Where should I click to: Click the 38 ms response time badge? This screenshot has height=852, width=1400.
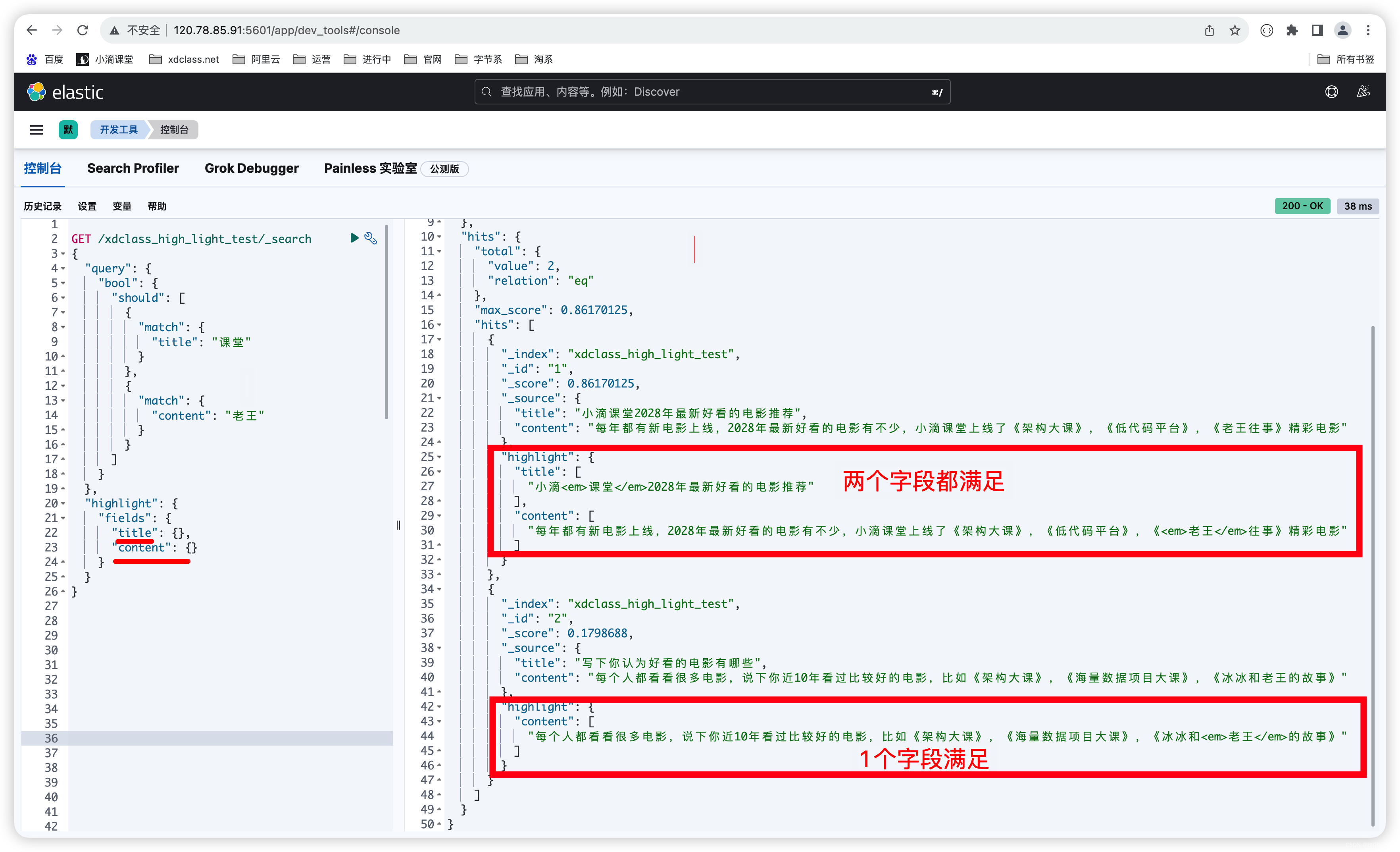[1358, 206]
